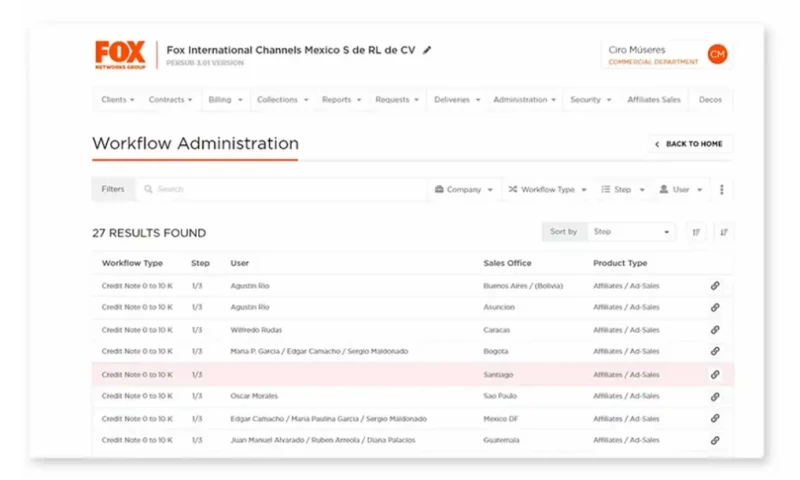Click the Fox Networks Group logo
This screenshot has height=480, width=800.
pyautogui.click(x=120, y=54)
